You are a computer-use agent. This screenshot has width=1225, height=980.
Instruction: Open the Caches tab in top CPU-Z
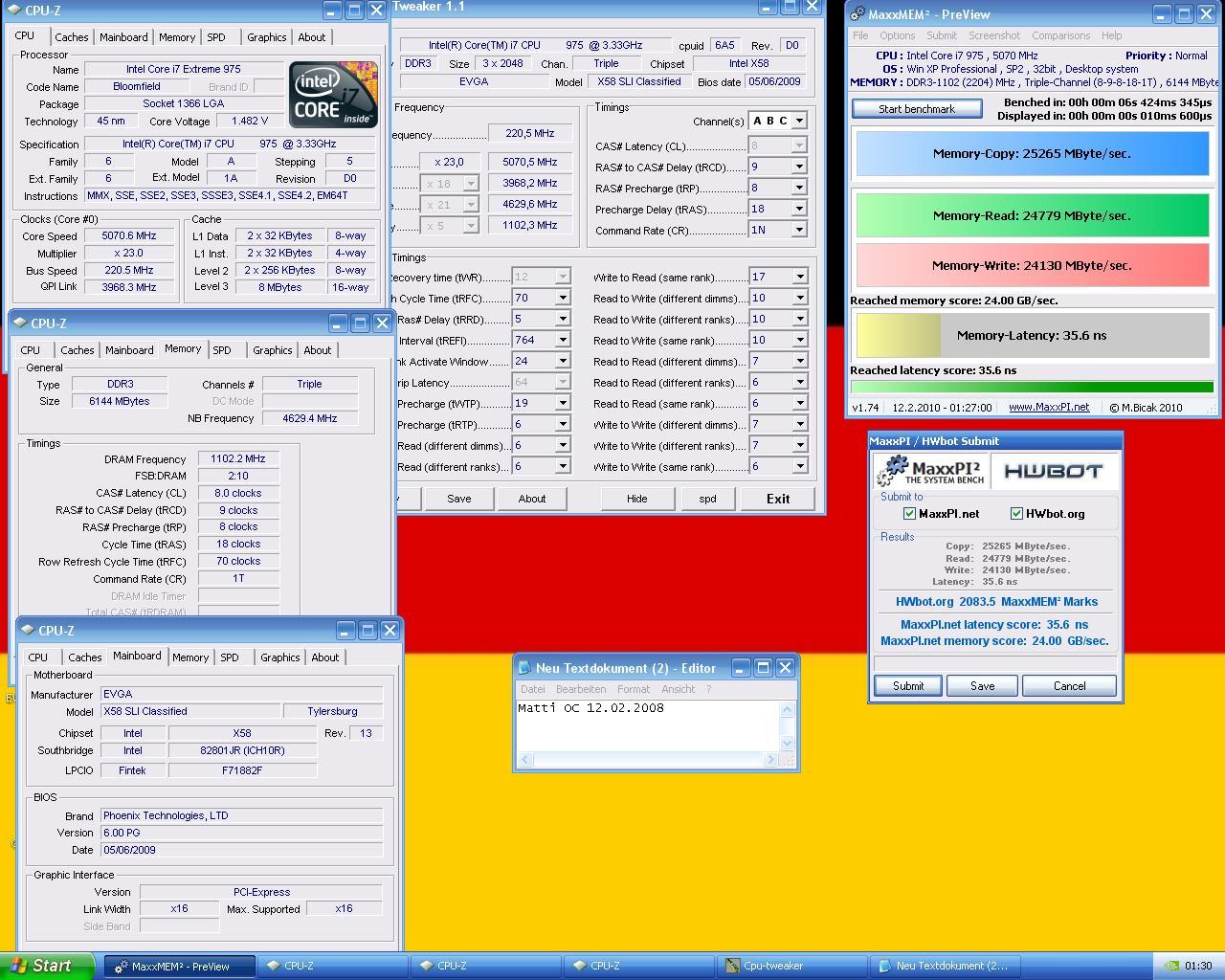pos(71,37)
